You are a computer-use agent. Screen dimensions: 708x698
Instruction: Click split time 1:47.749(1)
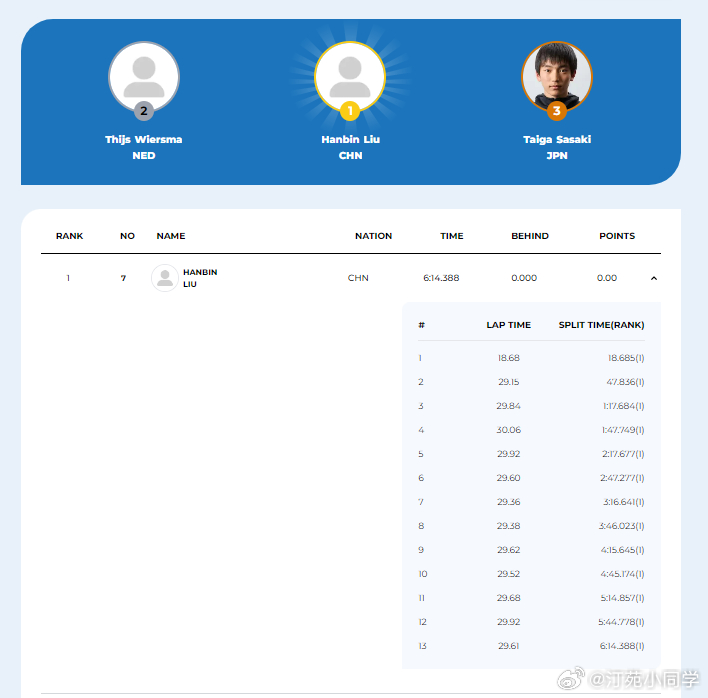coord(623,430)
